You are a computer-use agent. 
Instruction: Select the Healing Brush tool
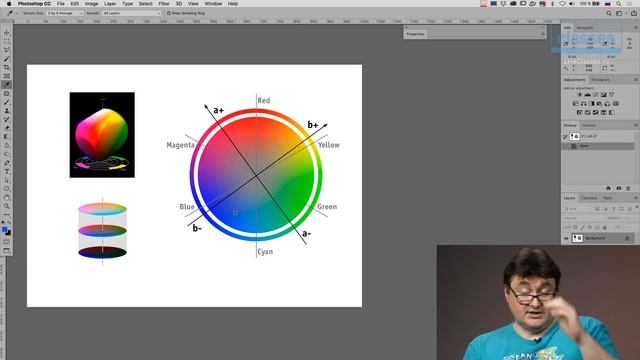click(x=7, y=93)
